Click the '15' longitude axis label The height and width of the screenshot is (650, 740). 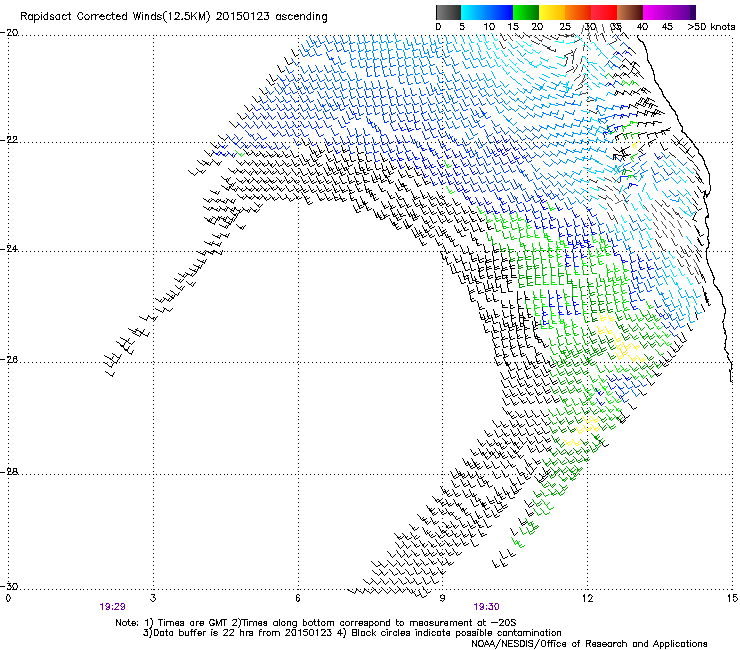(732, 598)
